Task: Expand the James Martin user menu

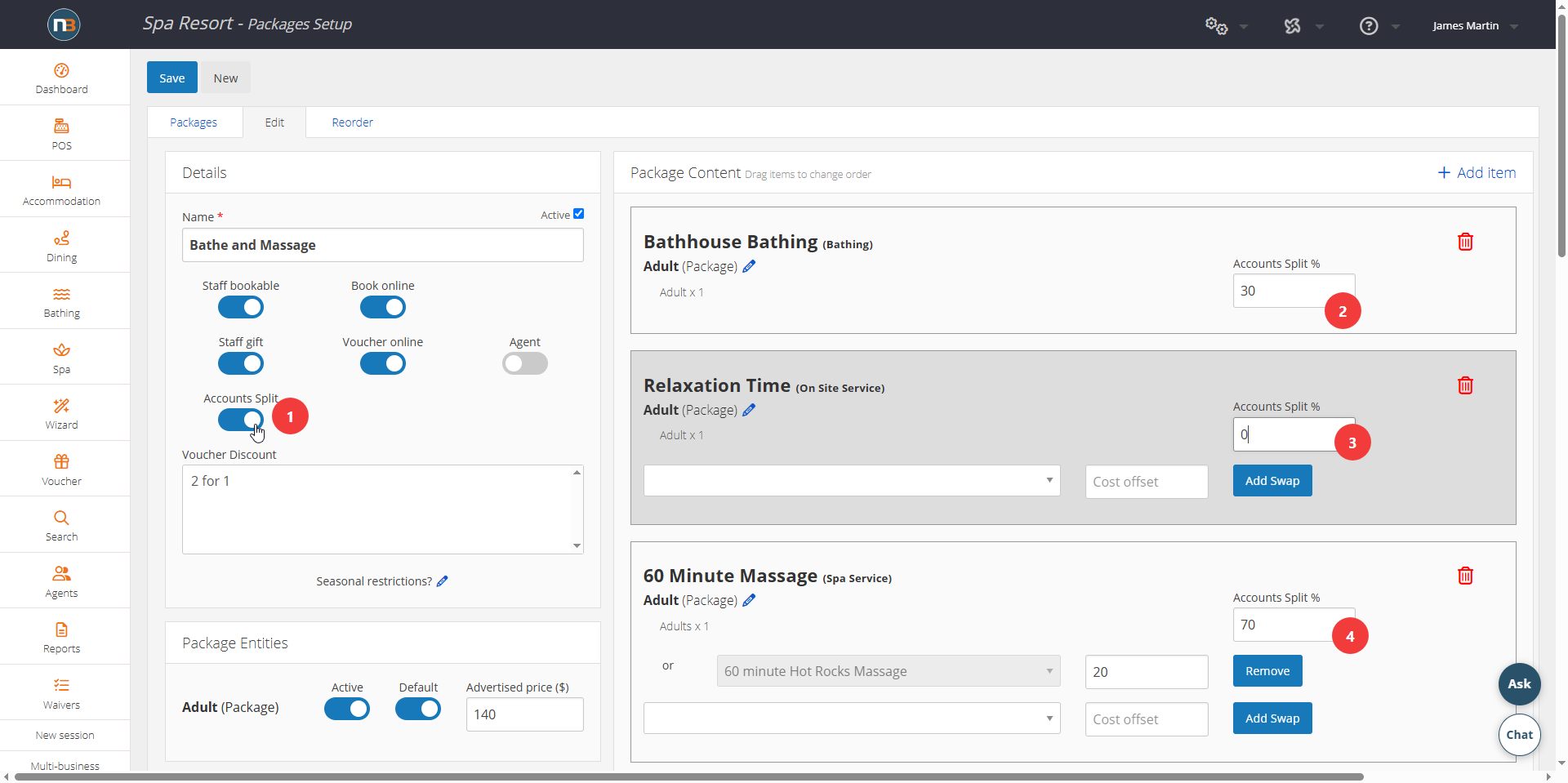Action: (1475, 26)
